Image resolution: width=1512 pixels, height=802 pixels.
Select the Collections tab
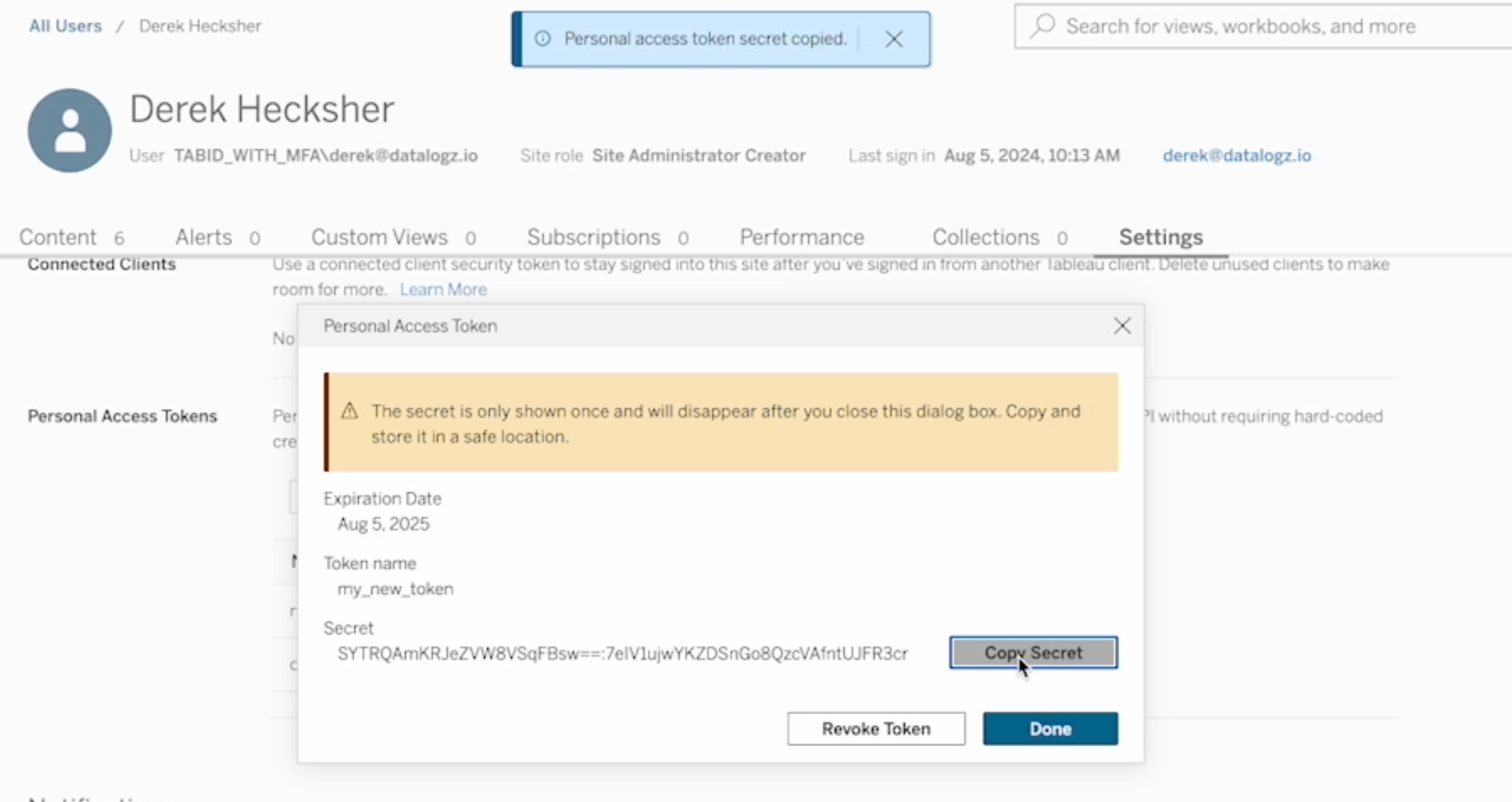[x=985, y=238]
